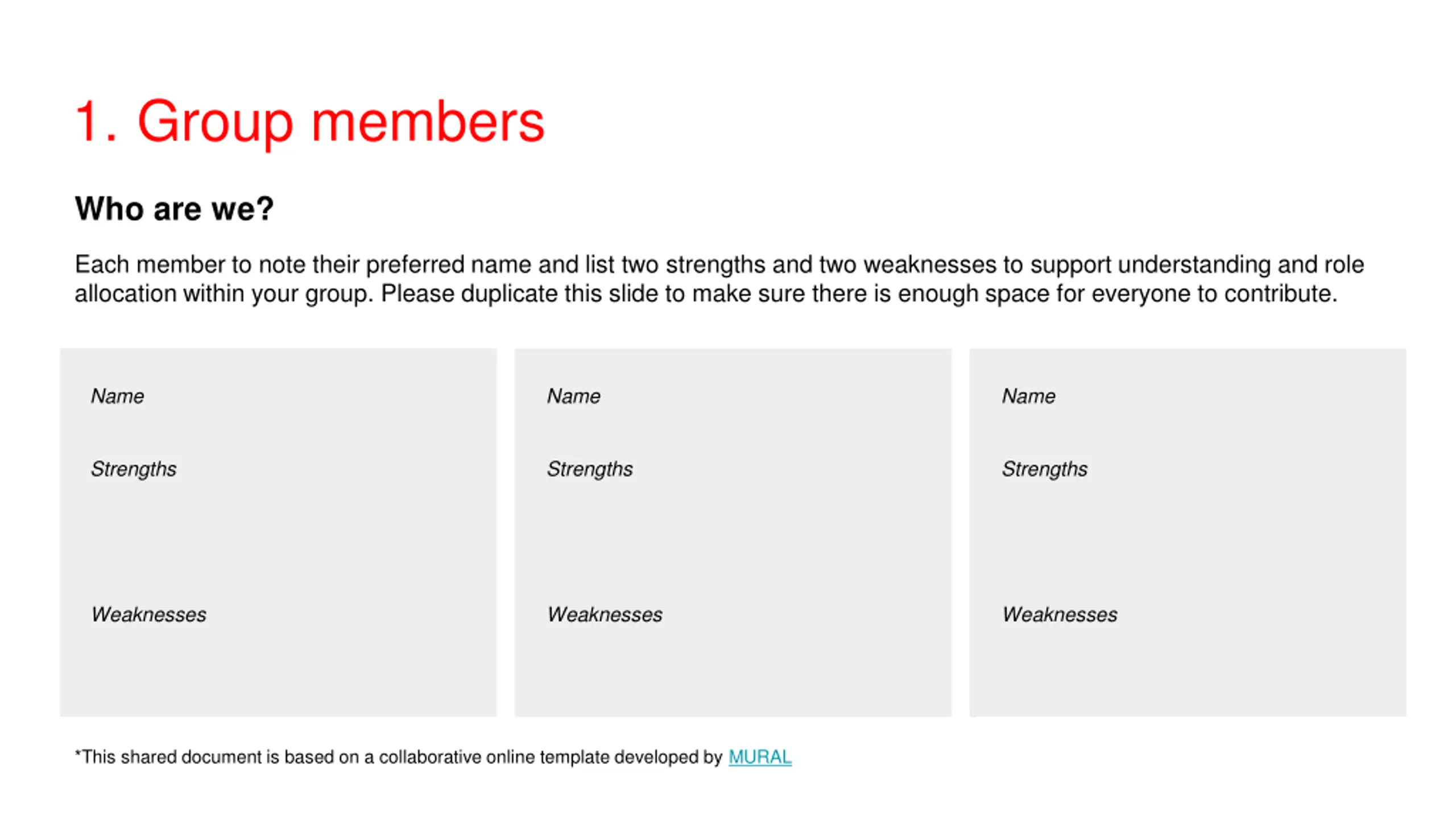The image size is (1456, 819).
Task: Select the Strengths label in the middle card
Action: pos(590,469)
